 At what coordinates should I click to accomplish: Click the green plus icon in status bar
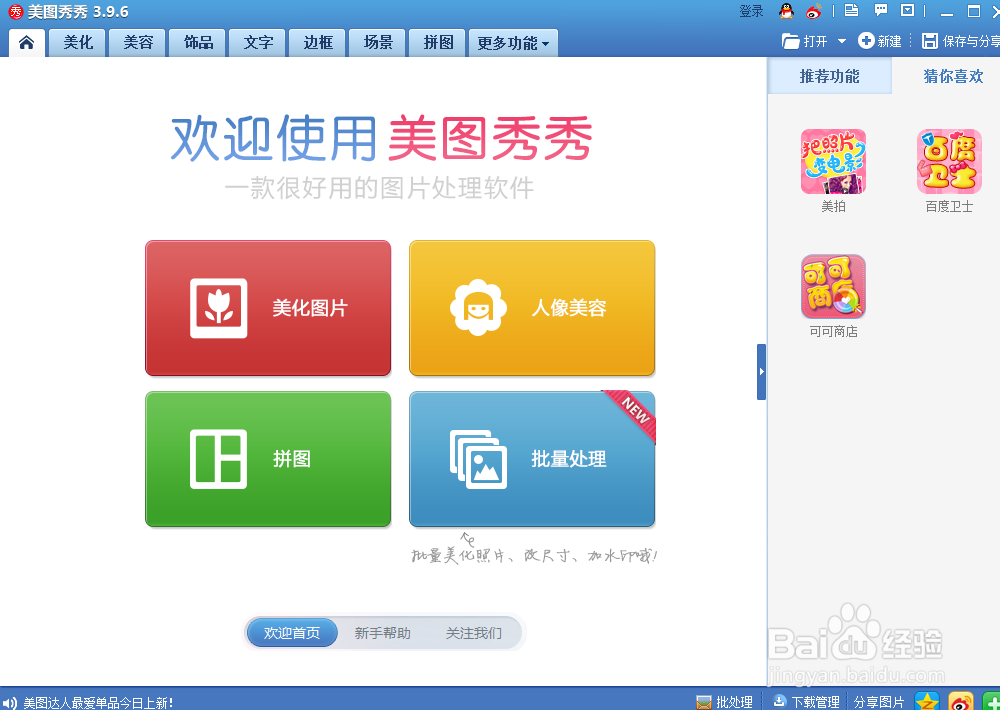pyautogui.click(x=991, y=701)
